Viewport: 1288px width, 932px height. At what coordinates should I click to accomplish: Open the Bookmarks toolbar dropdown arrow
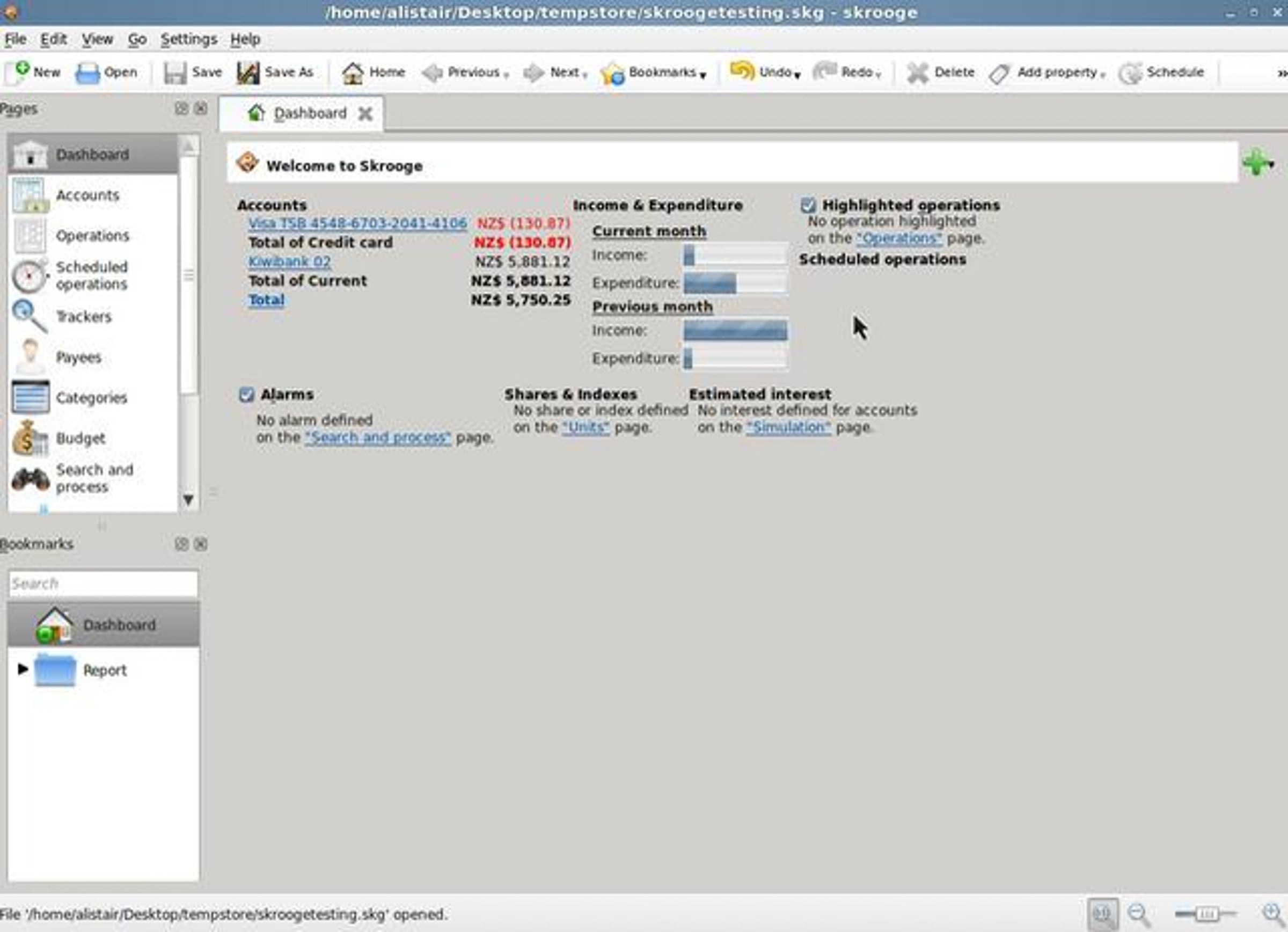coord(703,75)
